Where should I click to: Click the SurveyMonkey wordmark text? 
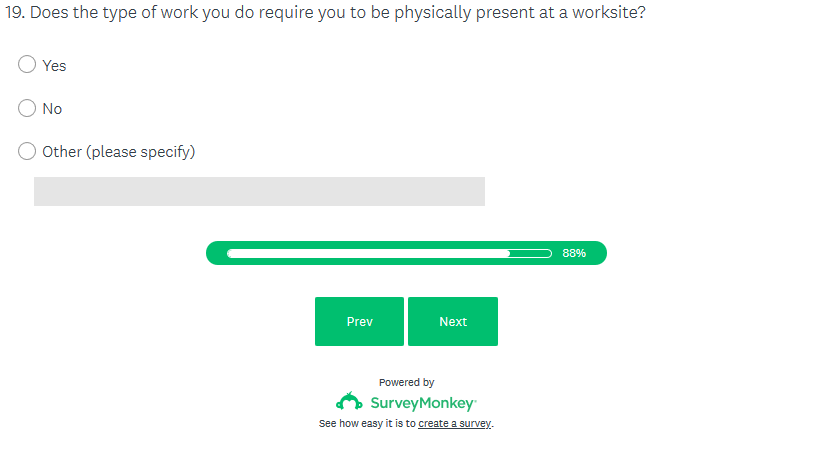[x=423, y=404]
